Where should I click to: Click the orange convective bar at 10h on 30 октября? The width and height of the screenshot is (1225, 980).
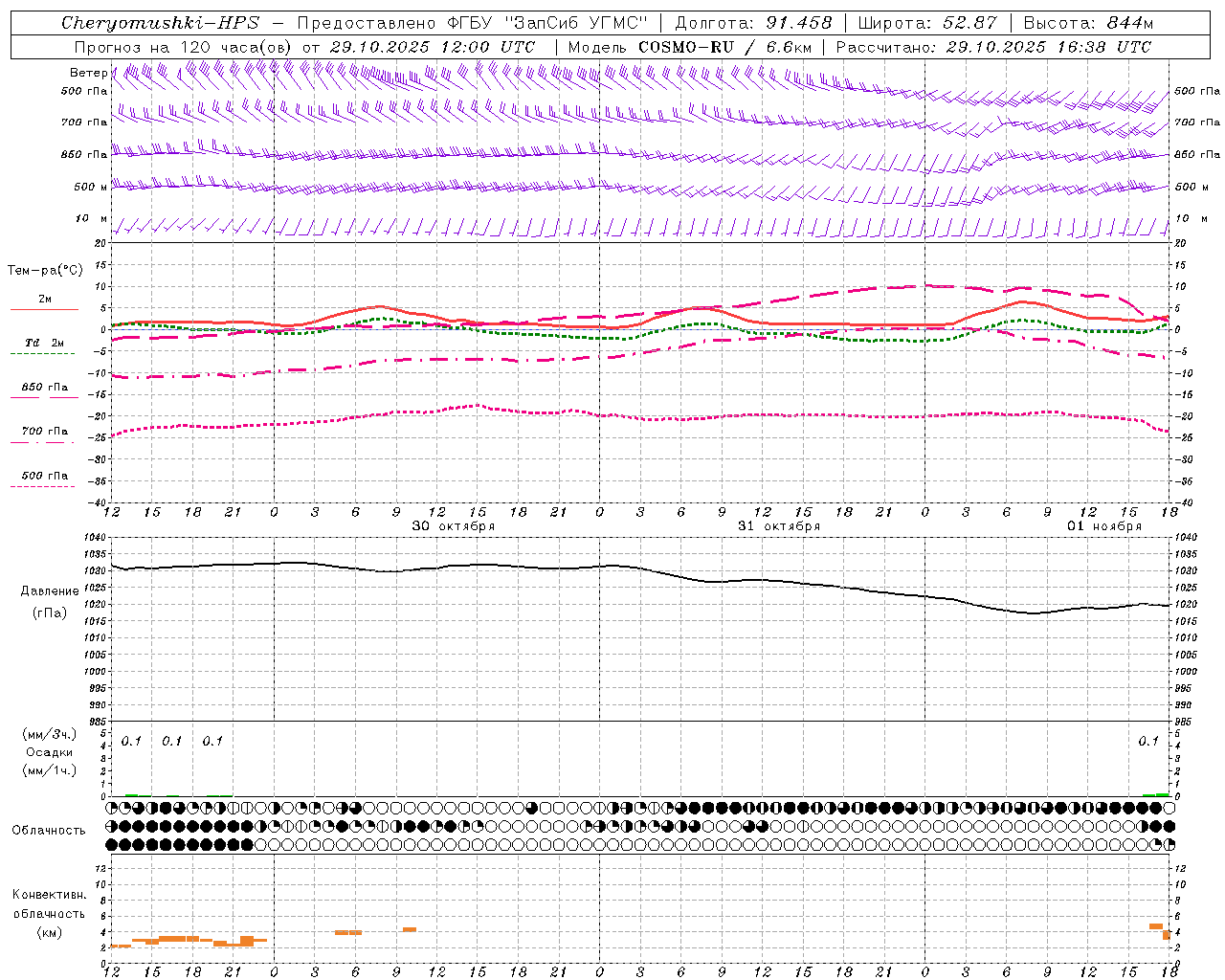[x=410, y=929]
